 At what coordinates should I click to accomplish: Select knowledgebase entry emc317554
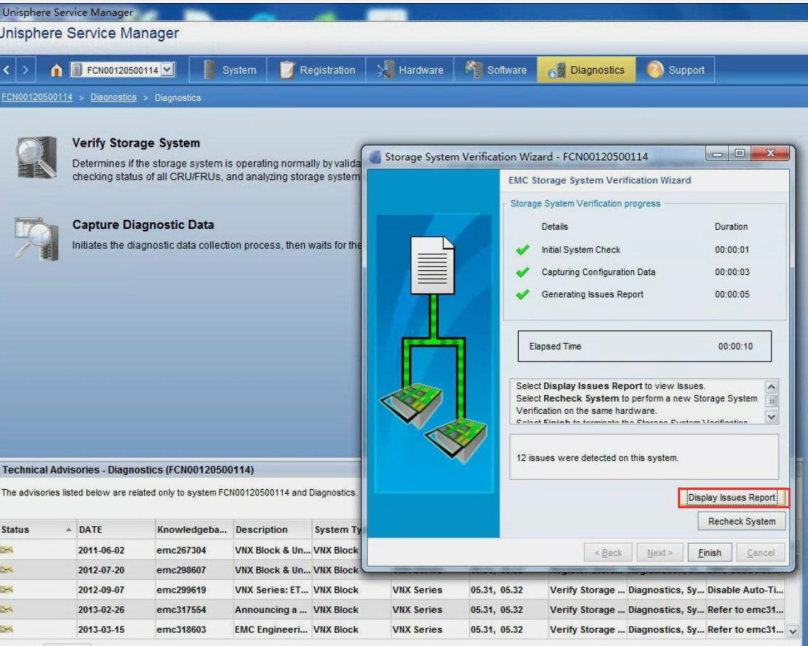click(181, 610)
